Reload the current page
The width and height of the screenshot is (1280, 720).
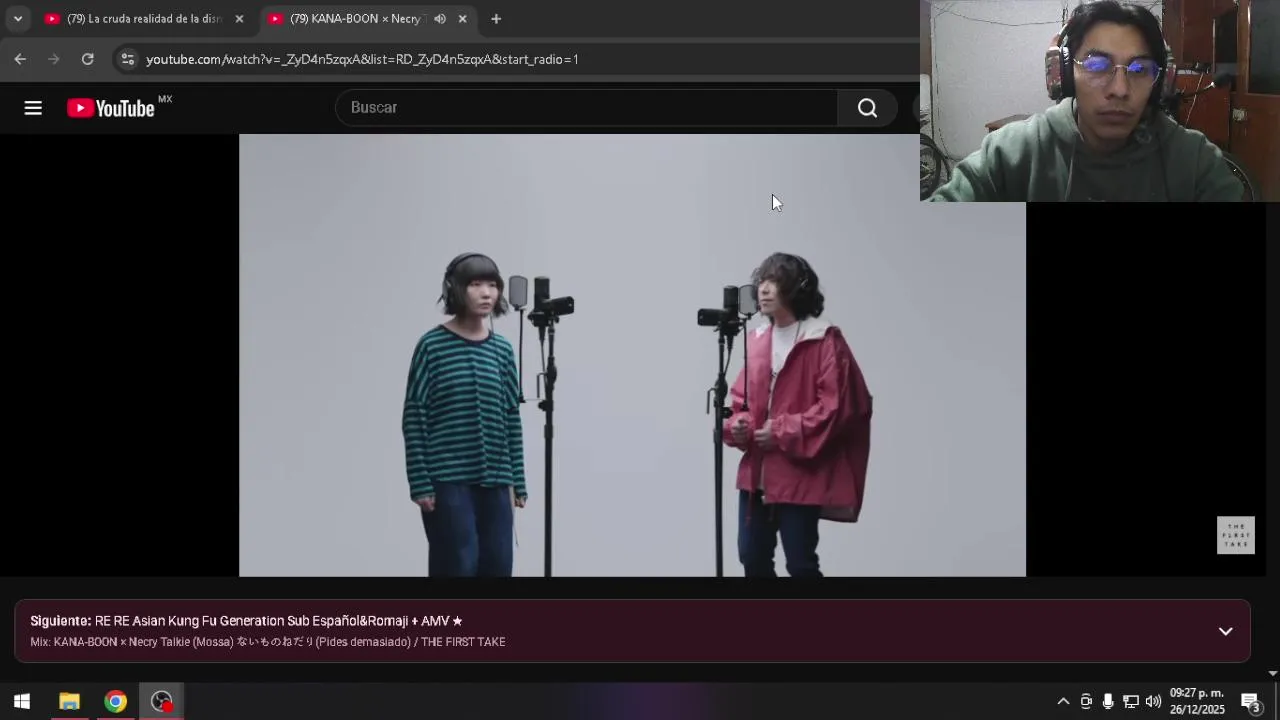tap(88, 59)
